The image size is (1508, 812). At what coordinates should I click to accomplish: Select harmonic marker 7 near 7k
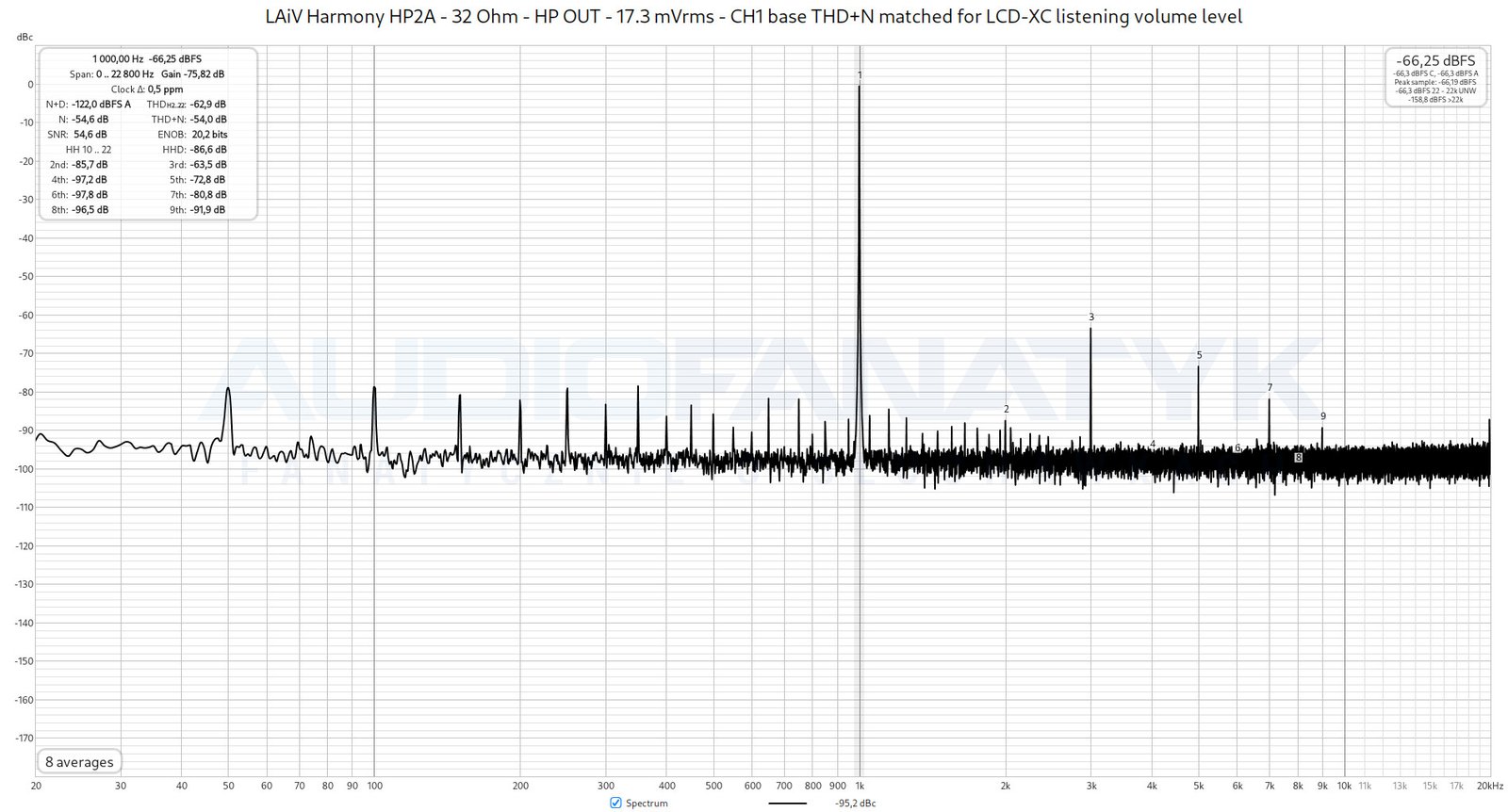1270,387
